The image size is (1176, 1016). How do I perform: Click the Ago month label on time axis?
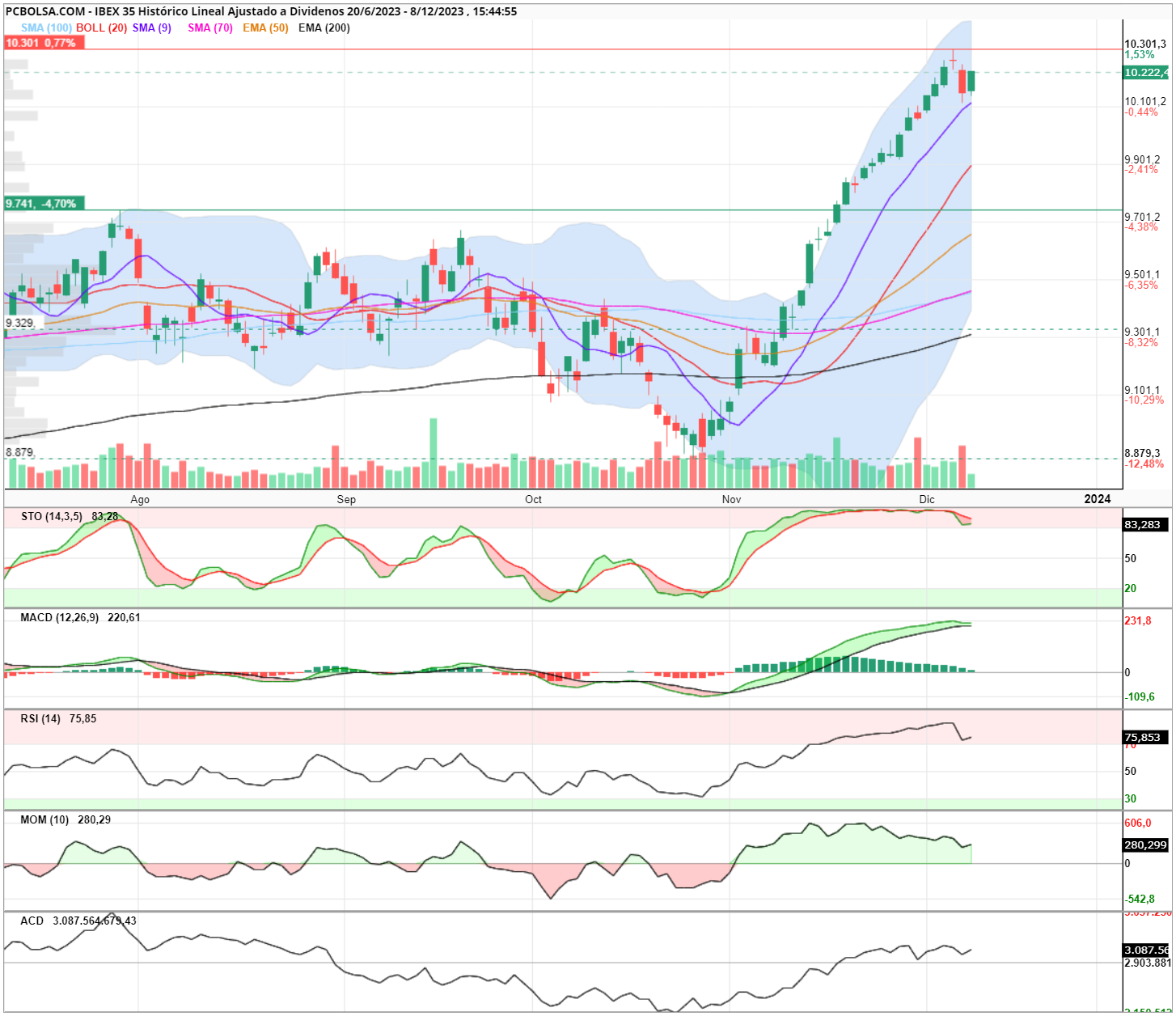[140, 499]
